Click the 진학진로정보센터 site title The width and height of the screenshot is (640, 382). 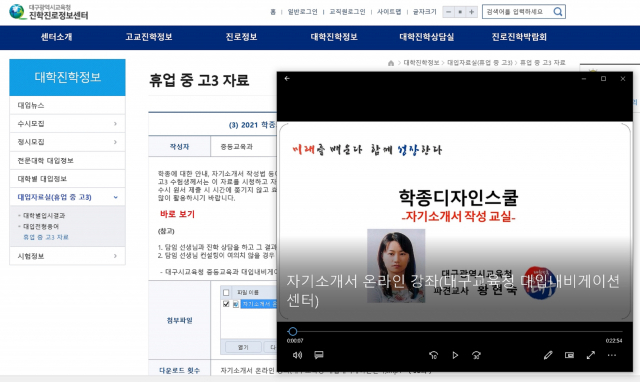click(58, 16)
